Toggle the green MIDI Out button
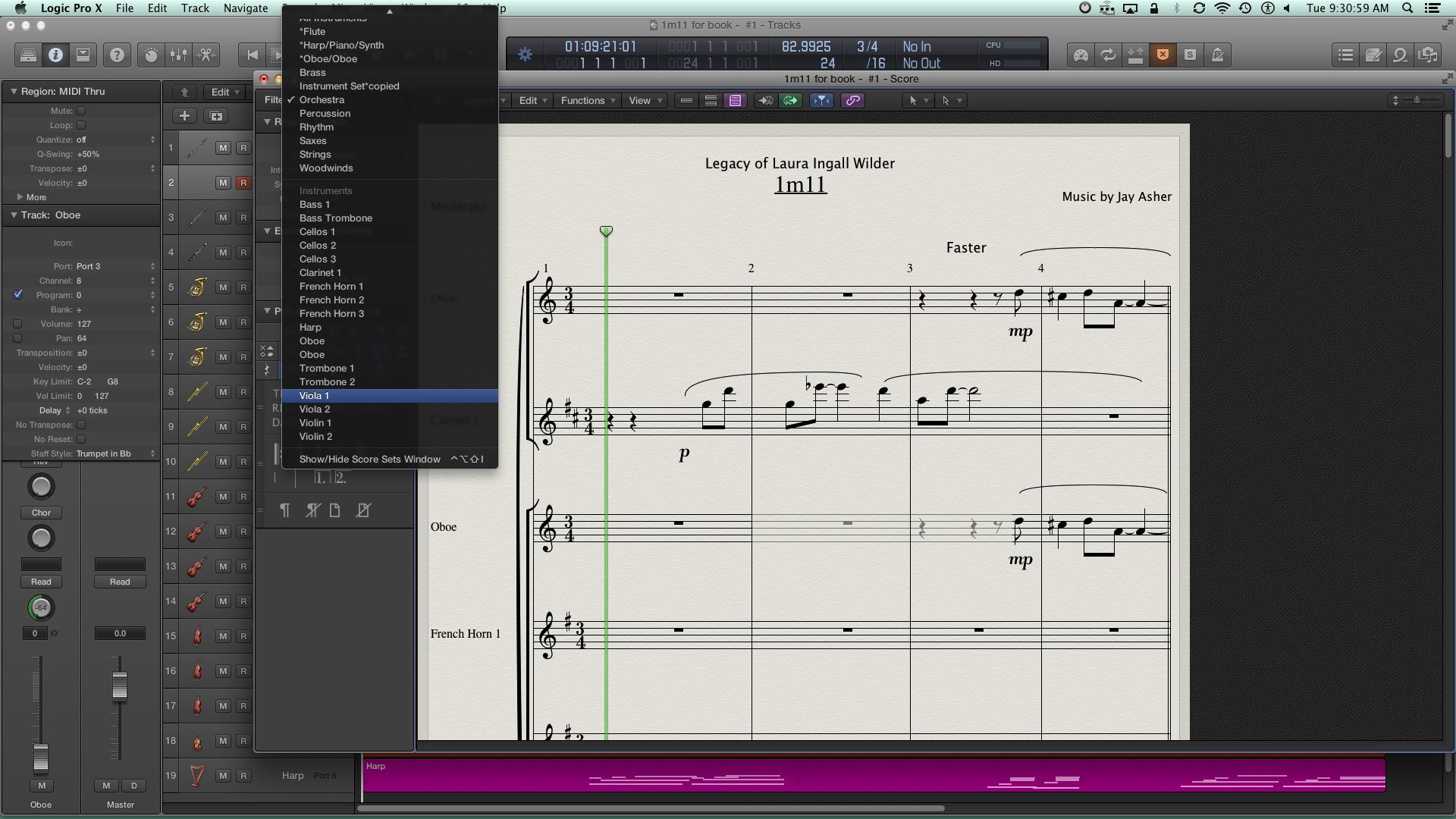 click(x=790, y=100)
